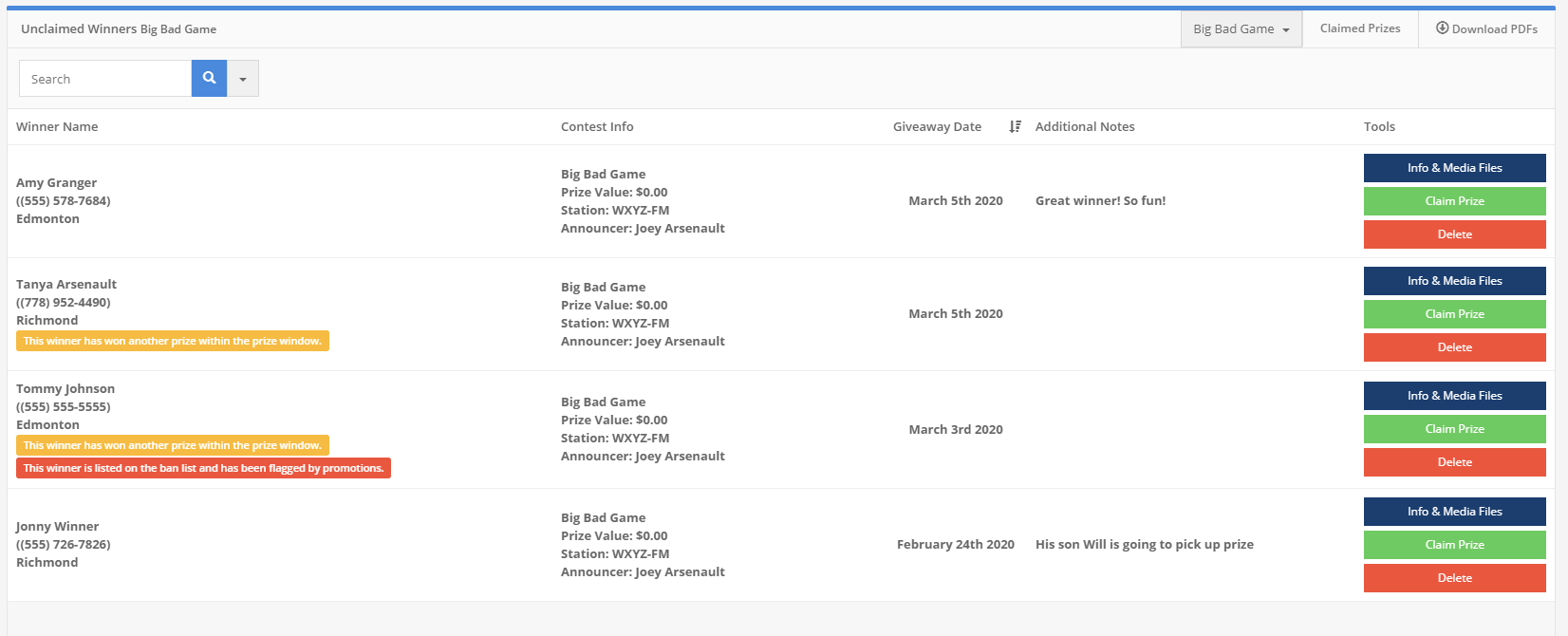The width and height of the screenshot is (1568, 636).
Task: Claim prize for Tommy Johnson
Action: click(x=1454, y=429)
